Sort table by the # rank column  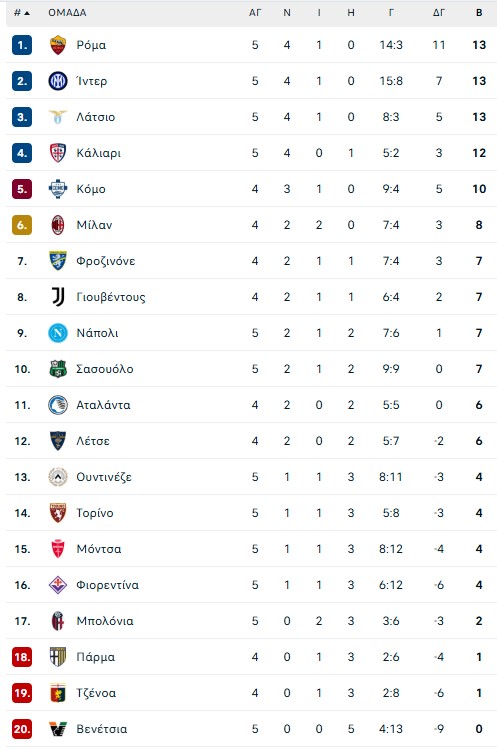pos(22,13)
